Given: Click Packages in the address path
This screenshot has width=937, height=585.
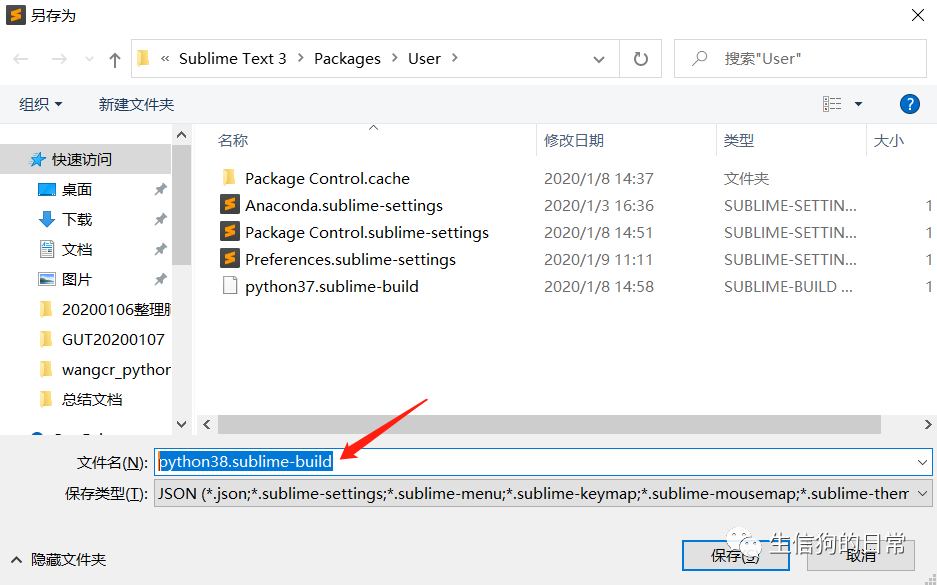Looking at the screenshot, I should (347, 59).
